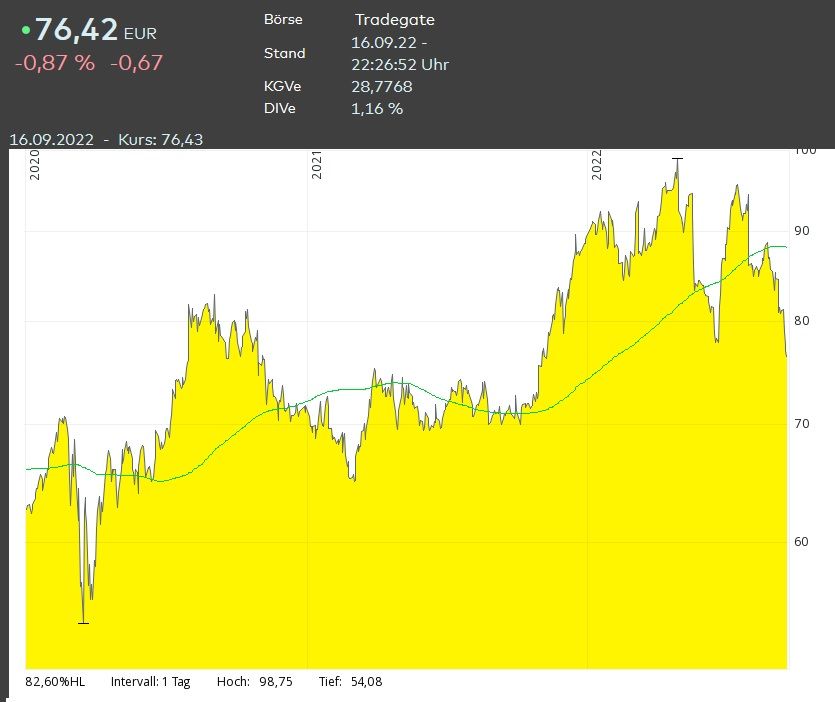This screenshot has height=702, width=835.
Task: Click the Tief: 54,08 value
Action: tap(350, 682)
